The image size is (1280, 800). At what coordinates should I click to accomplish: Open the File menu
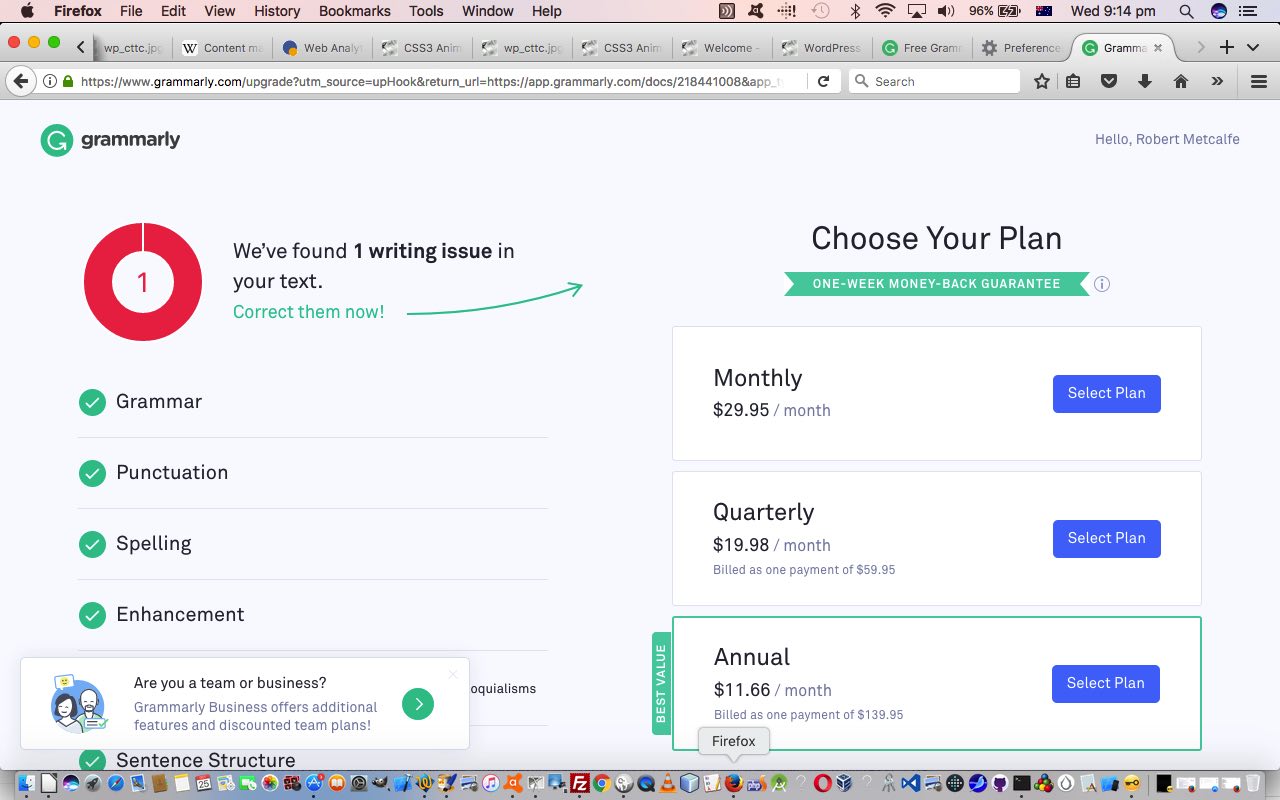131,11
